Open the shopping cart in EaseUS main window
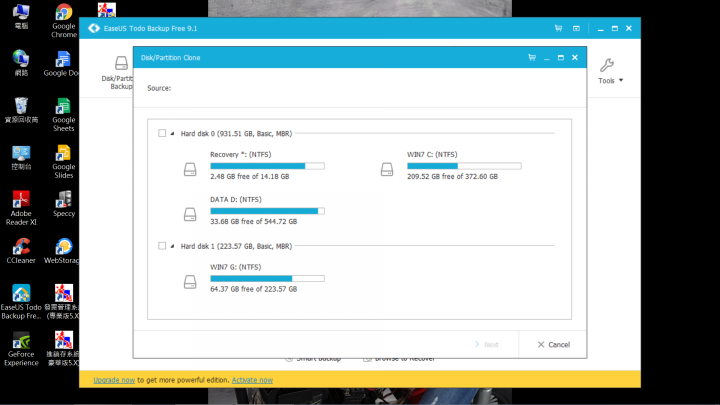720x405 pixels. 558,28
